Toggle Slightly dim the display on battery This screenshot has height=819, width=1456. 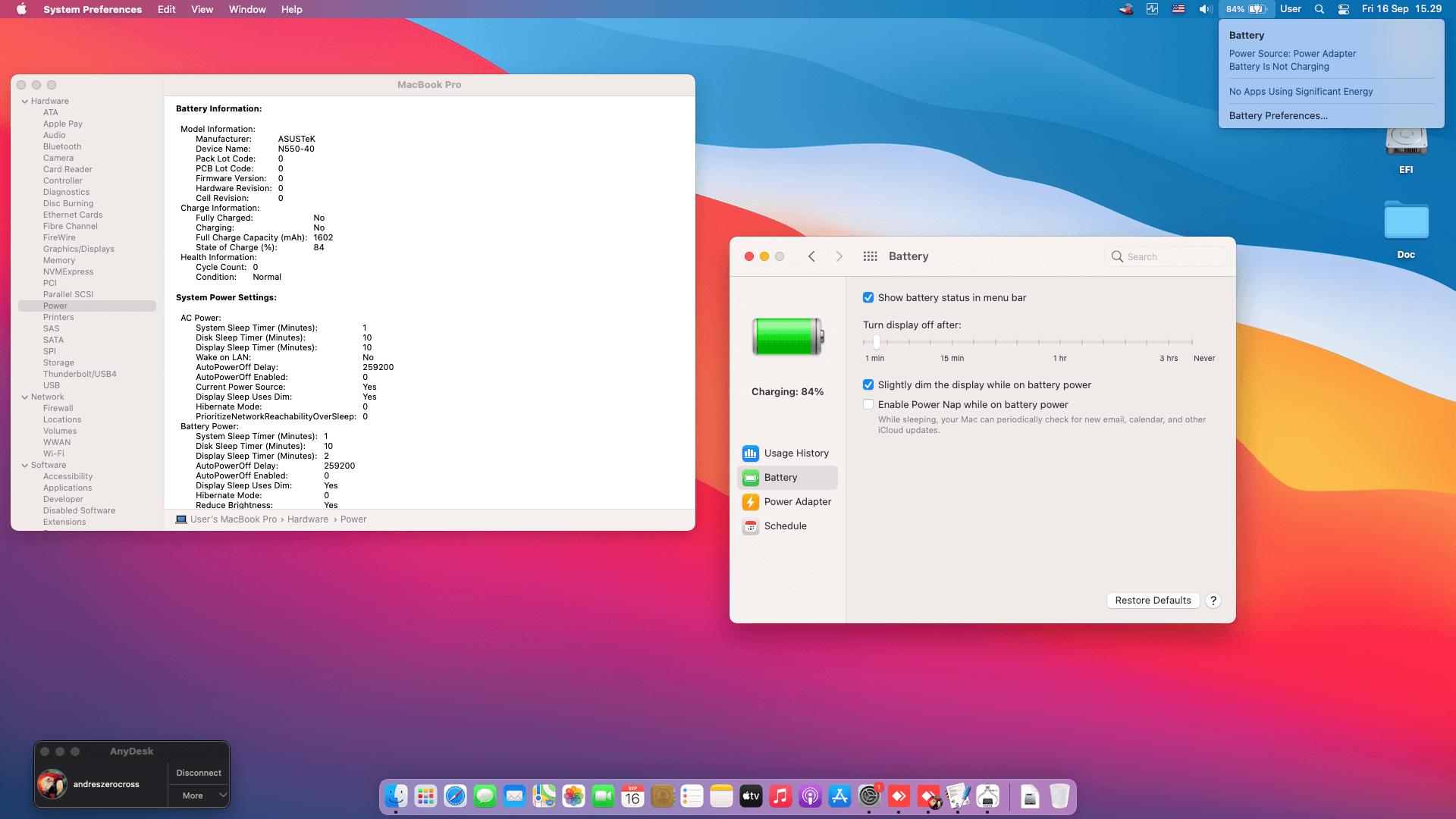click(x=868, y=385)
